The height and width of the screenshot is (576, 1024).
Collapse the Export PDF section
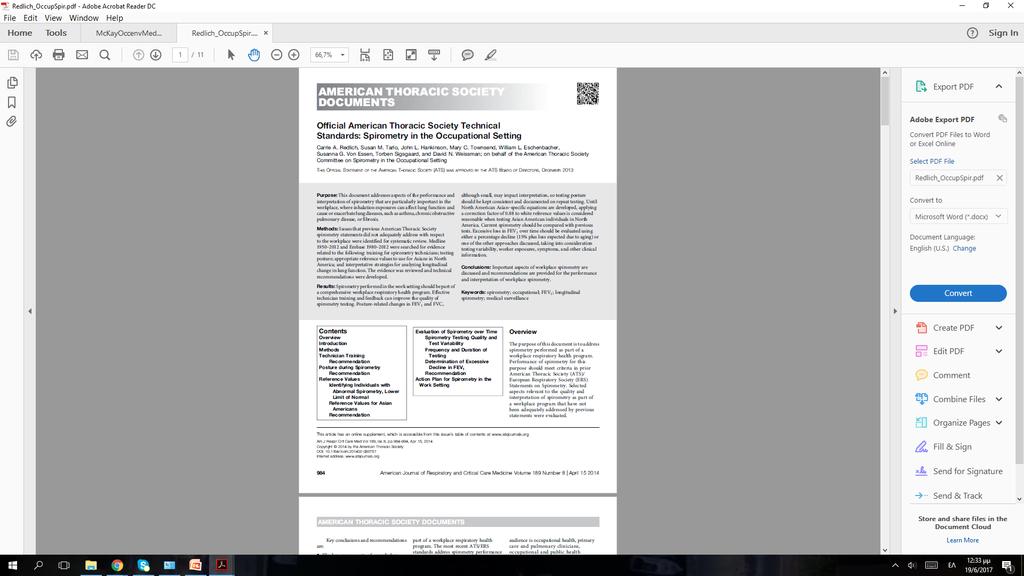tap(999, 86)
